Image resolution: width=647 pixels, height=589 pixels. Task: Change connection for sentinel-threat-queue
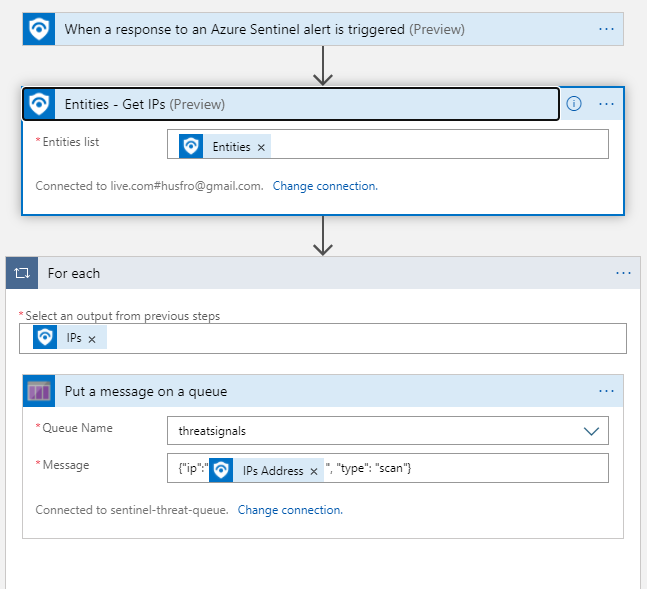click(290, 510)
